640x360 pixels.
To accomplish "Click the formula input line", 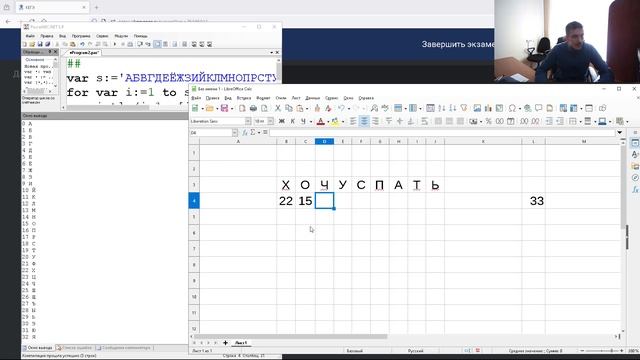I will [x=443, y=132].
